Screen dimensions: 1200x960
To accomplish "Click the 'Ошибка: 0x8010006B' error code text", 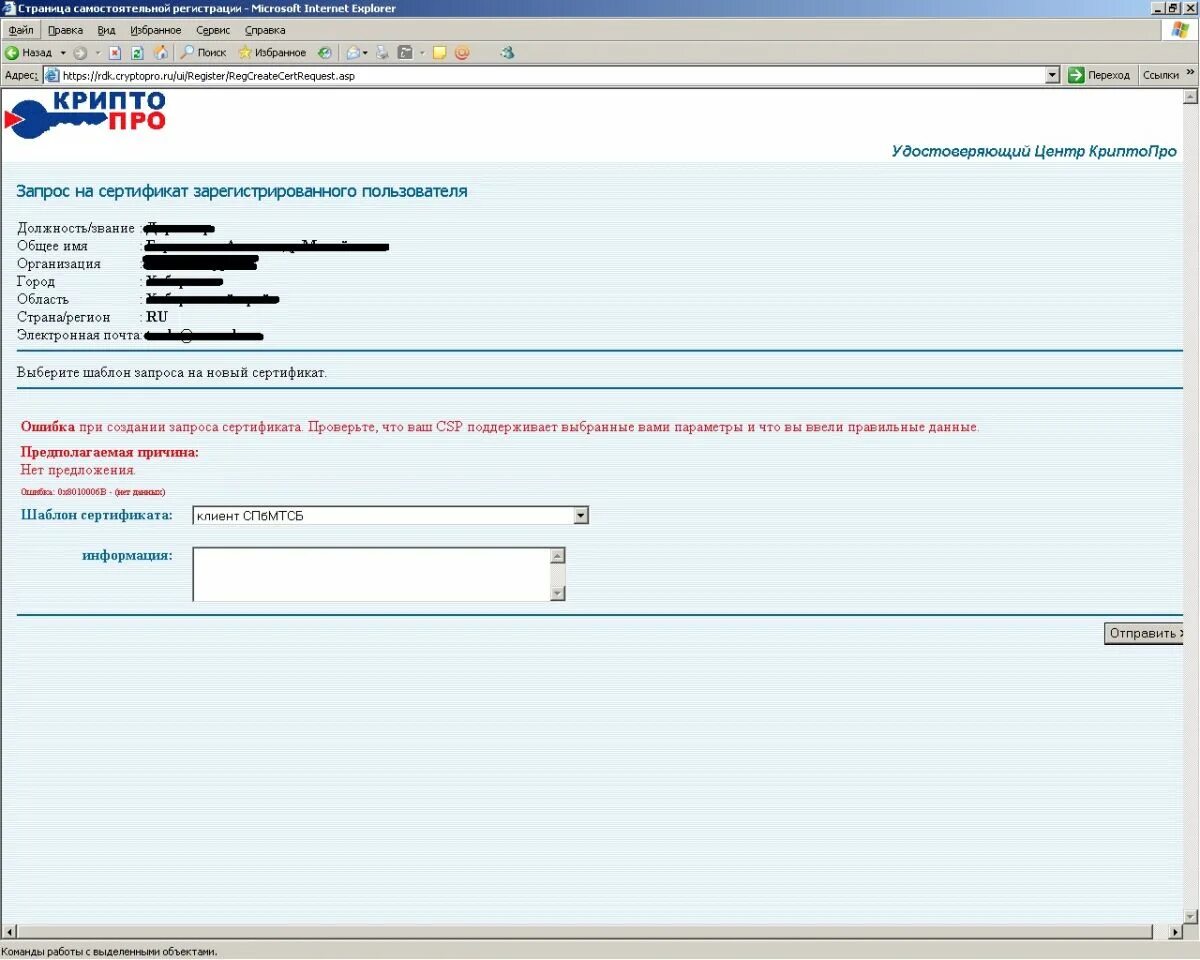I will pyautogui.click(x=93, y=492).
